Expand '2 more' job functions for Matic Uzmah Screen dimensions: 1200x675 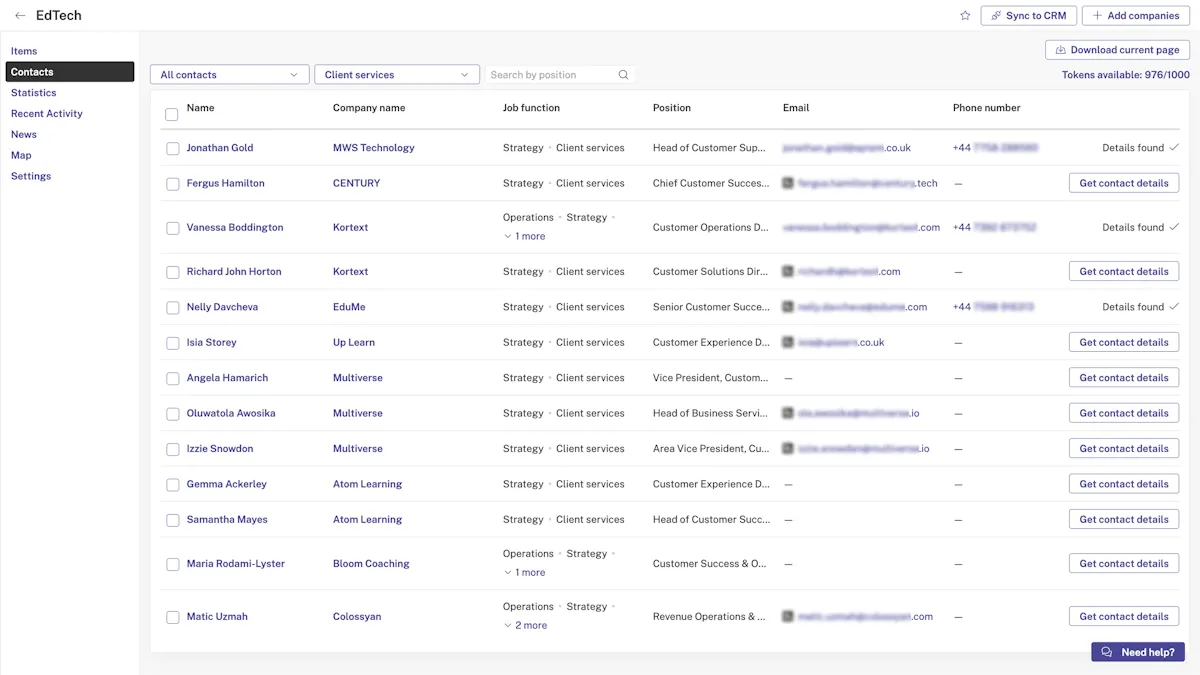525,626
